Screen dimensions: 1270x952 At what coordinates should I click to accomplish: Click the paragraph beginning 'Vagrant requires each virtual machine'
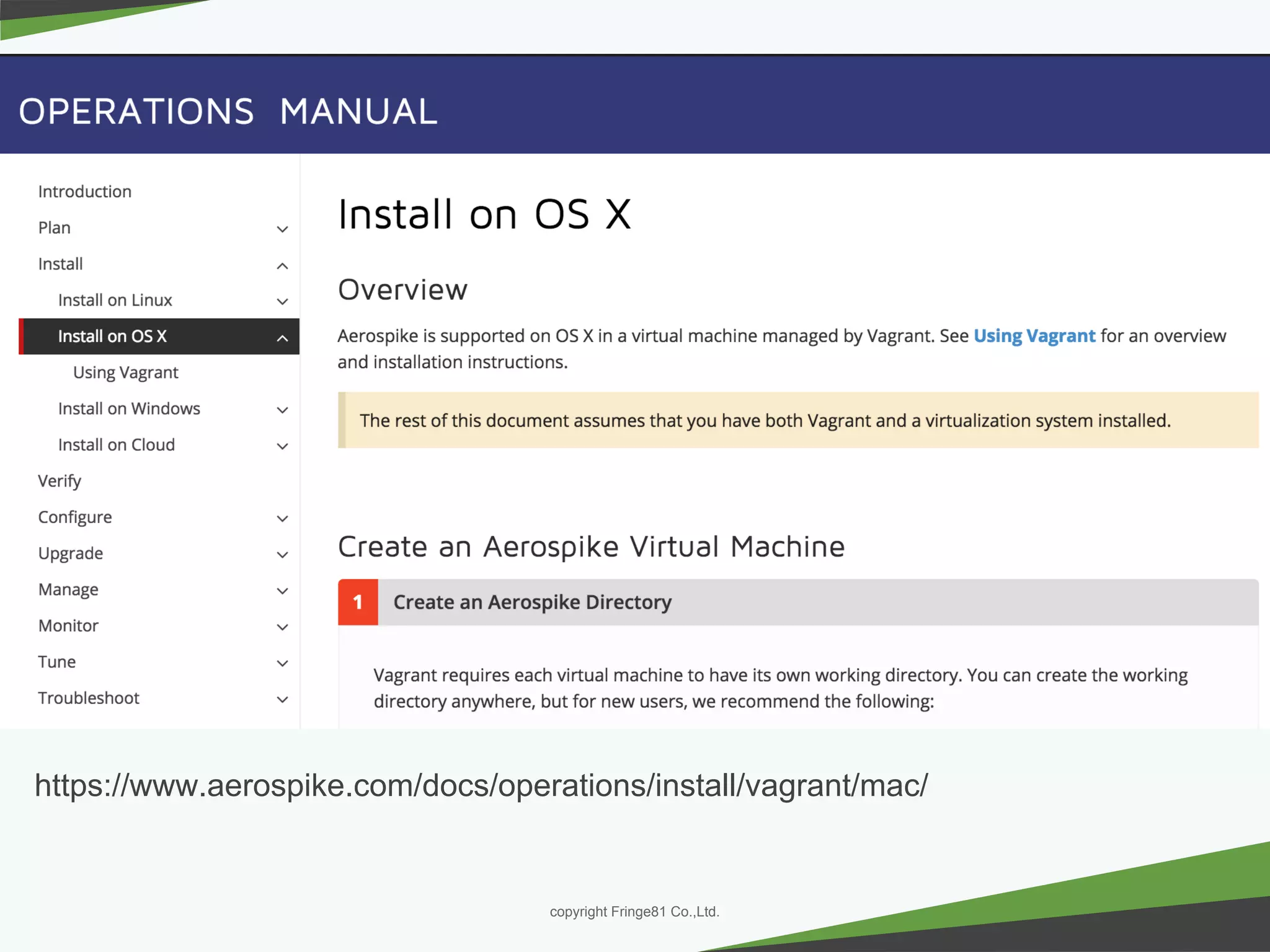[x=781, y=688]
